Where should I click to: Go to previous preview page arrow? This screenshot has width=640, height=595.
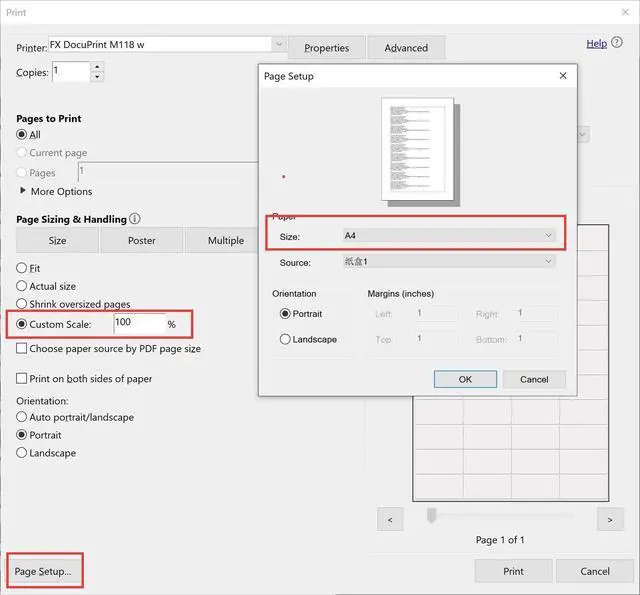point(390,520)
